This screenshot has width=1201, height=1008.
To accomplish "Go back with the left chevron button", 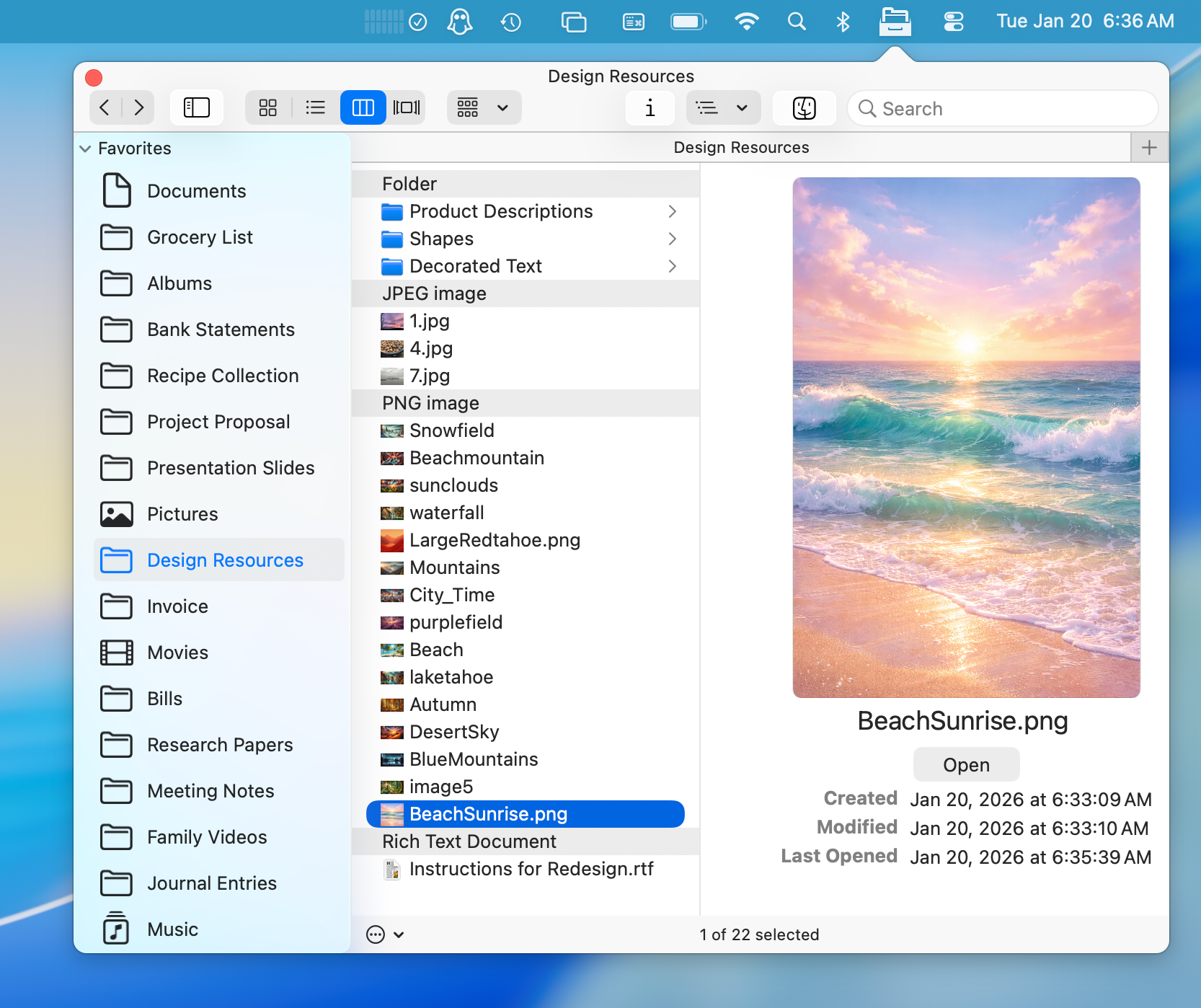I will pyautogui.click(x=105, y=108).
